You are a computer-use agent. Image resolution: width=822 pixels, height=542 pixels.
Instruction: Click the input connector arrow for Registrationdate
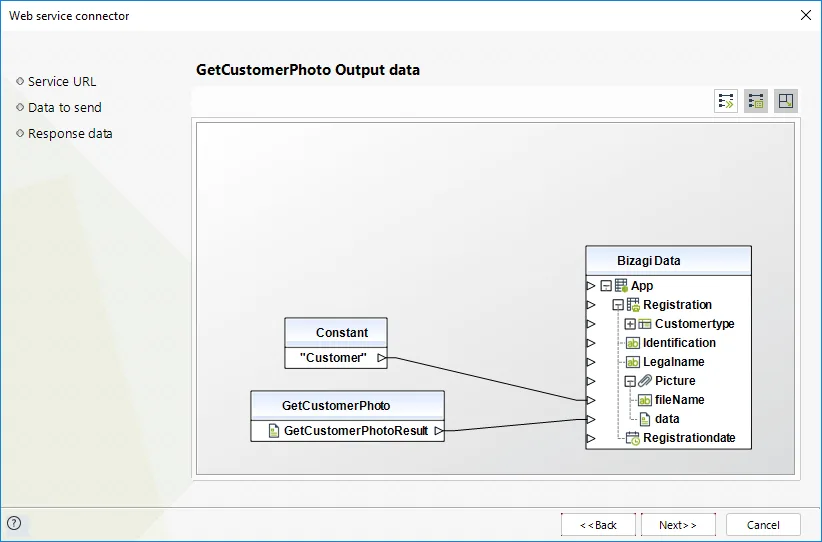591,438
